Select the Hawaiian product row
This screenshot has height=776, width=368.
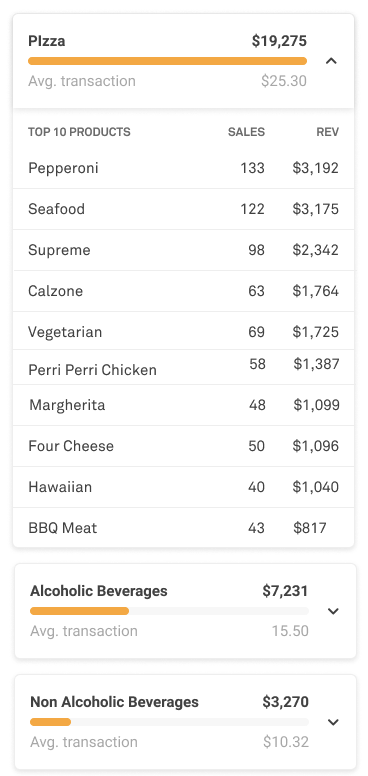pos(184,487)
